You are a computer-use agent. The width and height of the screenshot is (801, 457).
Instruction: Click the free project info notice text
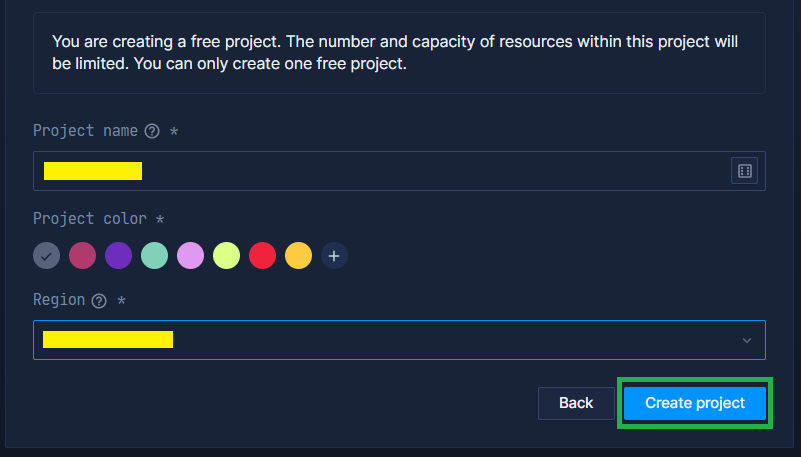pos(395,53)
